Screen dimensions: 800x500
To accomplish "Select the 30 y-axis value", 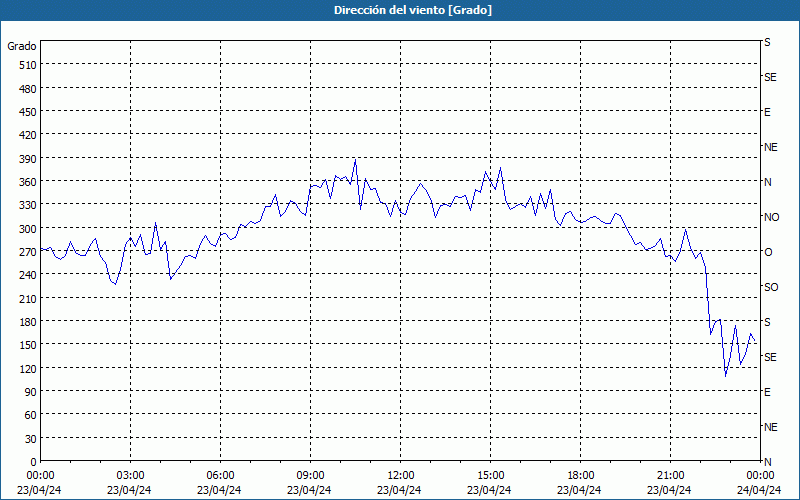I will point(31,439).
